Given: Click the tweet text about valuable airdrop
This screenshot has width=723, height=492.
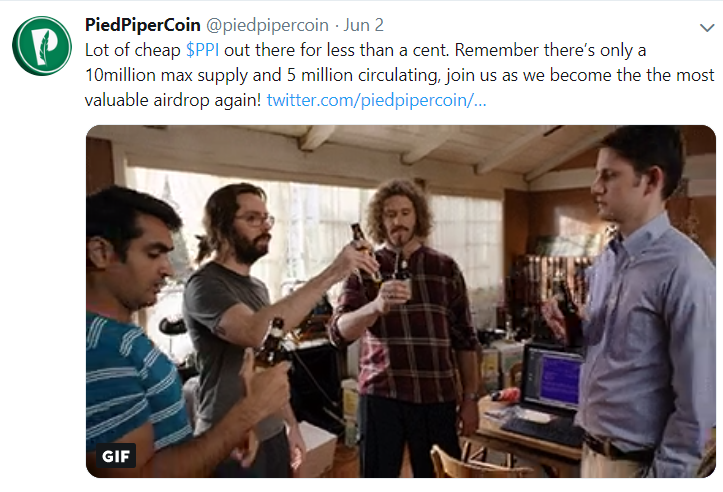Looking at the screenshot, I should click(x=173, y=100).
